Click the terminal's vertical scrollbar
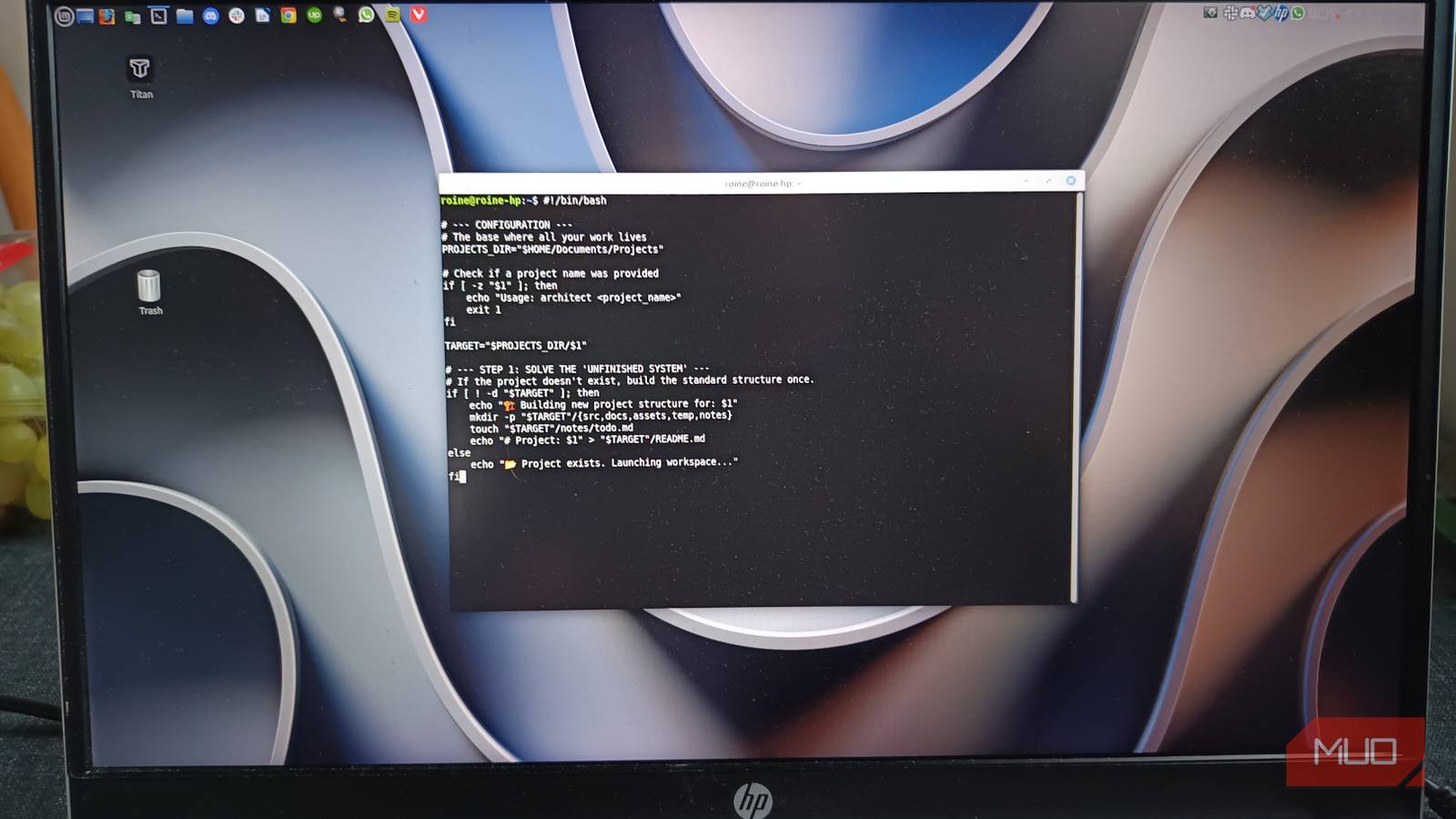The width and height of the screenshot is (1456, 819). 1076,398
